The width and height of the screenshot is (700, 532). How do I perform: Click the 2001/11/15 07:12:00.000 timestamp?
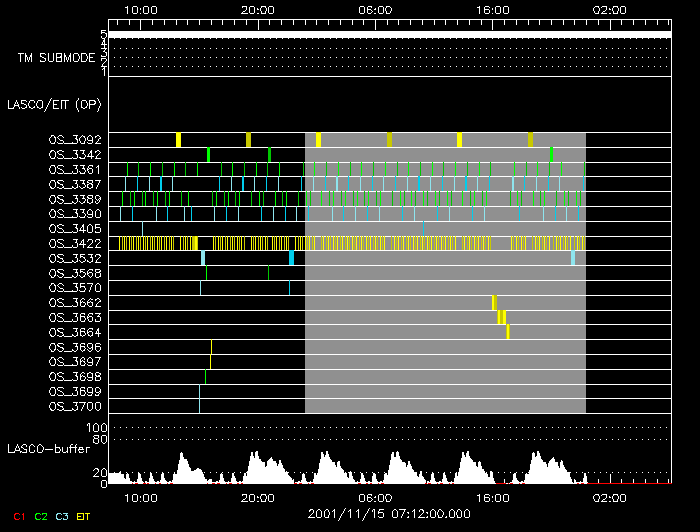(389, 513)
